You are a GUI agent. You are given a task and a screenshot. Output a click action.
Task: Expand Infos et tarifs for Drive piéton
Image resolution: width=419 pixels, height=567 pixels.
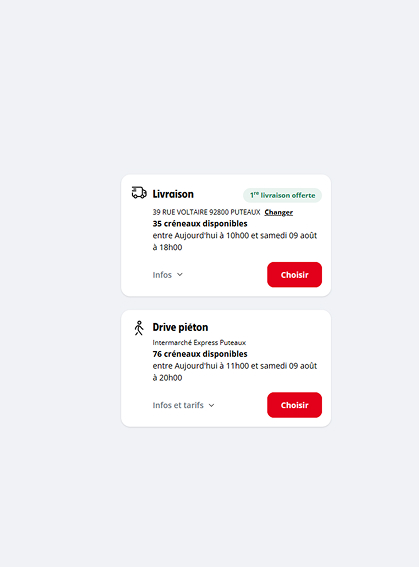pos(183,405)
